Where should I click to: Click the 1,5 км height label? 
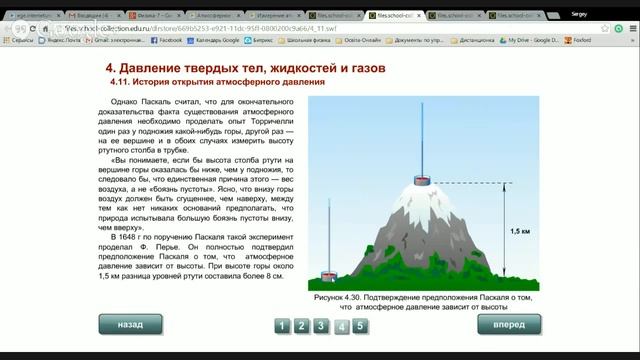(520, 231)
